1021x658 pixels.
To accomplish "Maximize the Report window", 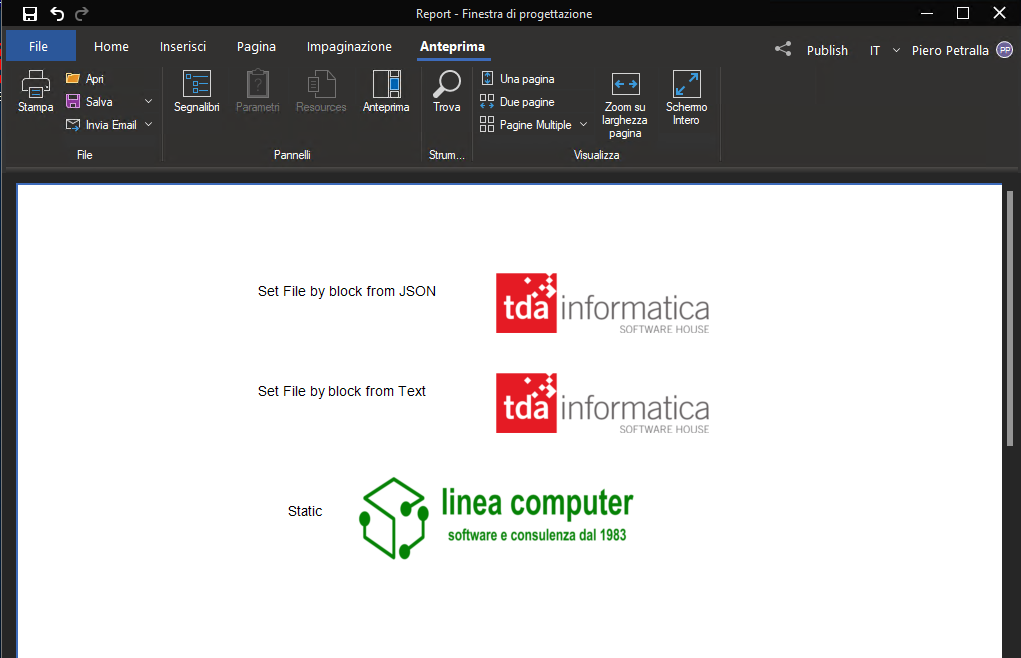I will coord(963,13).
